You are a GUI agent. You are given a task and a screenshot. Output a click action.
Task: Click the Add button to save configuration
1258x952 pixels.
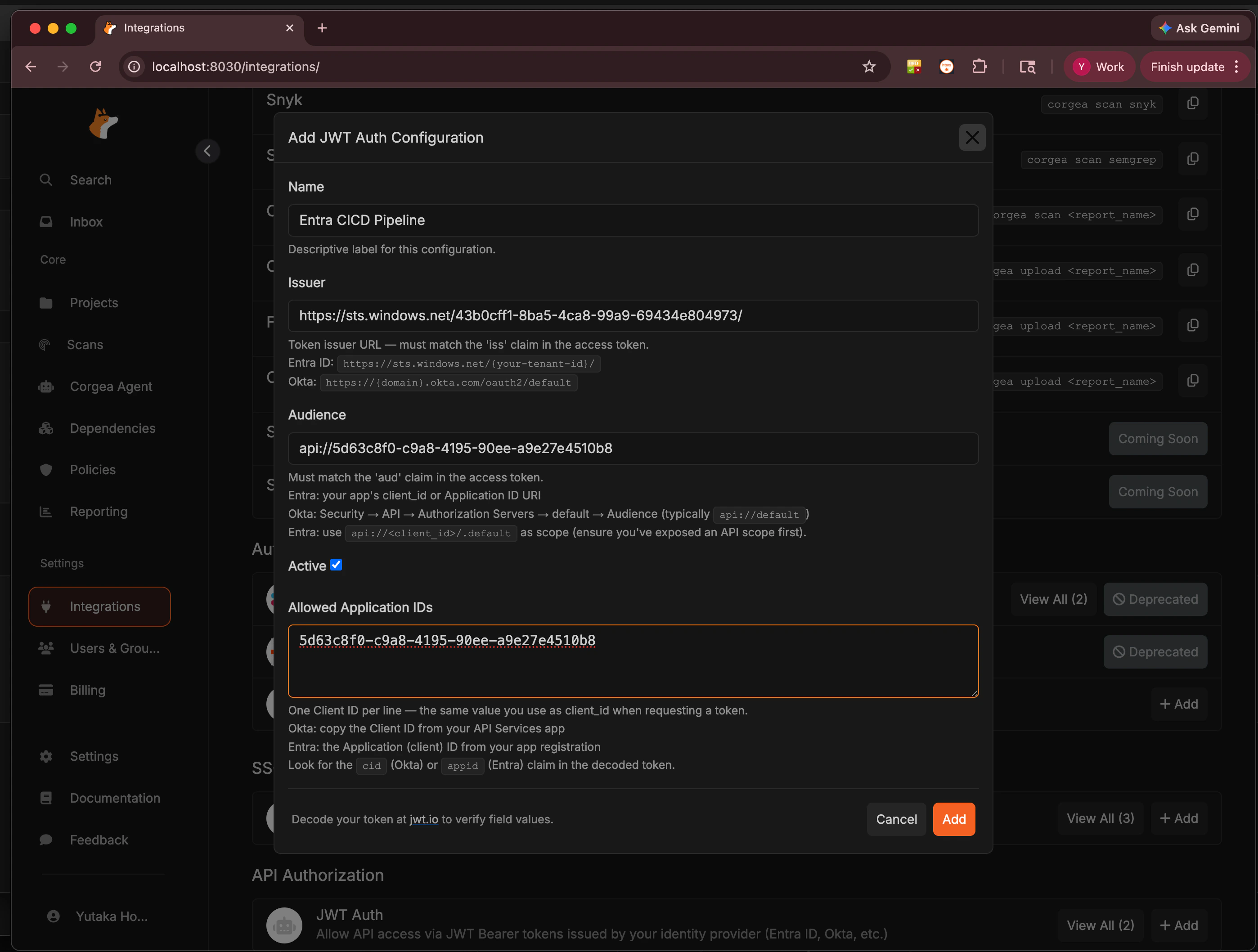pyautogui.click(x=954, y=819)
